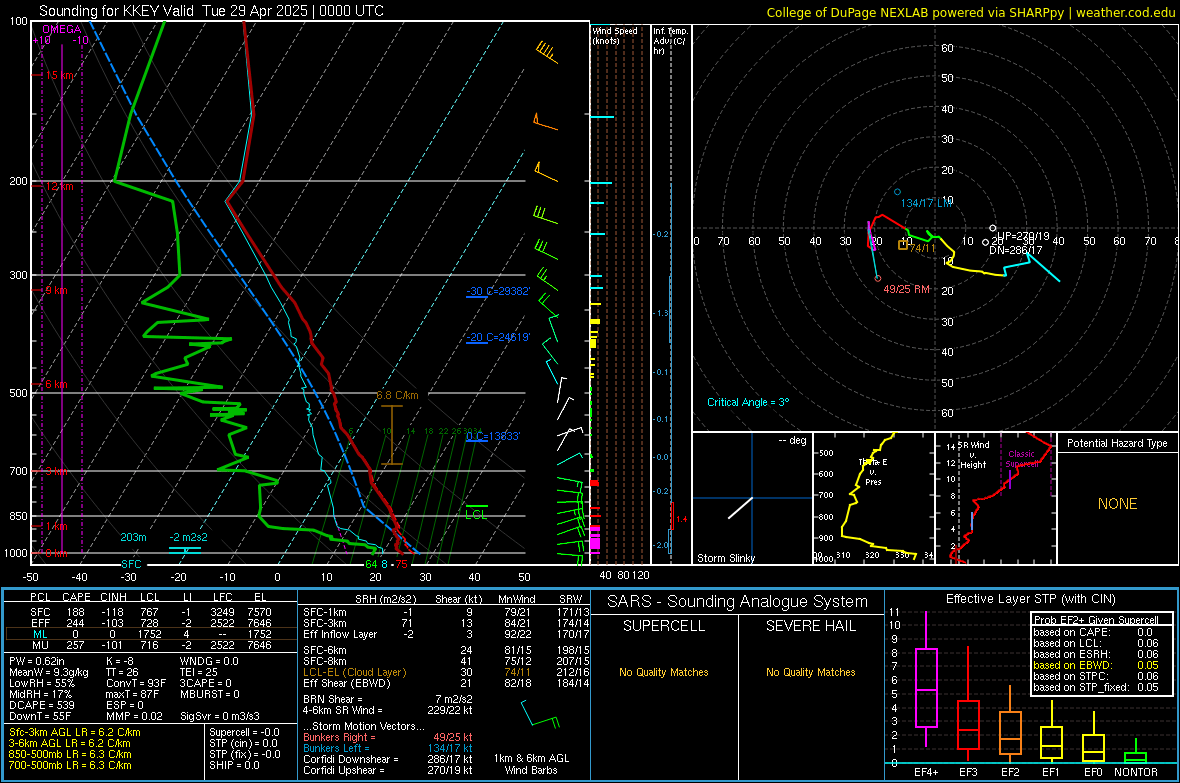Click the 'Critical Angle = 3°' text
The height and width of the screenshot is (783, 1180).
748,402
